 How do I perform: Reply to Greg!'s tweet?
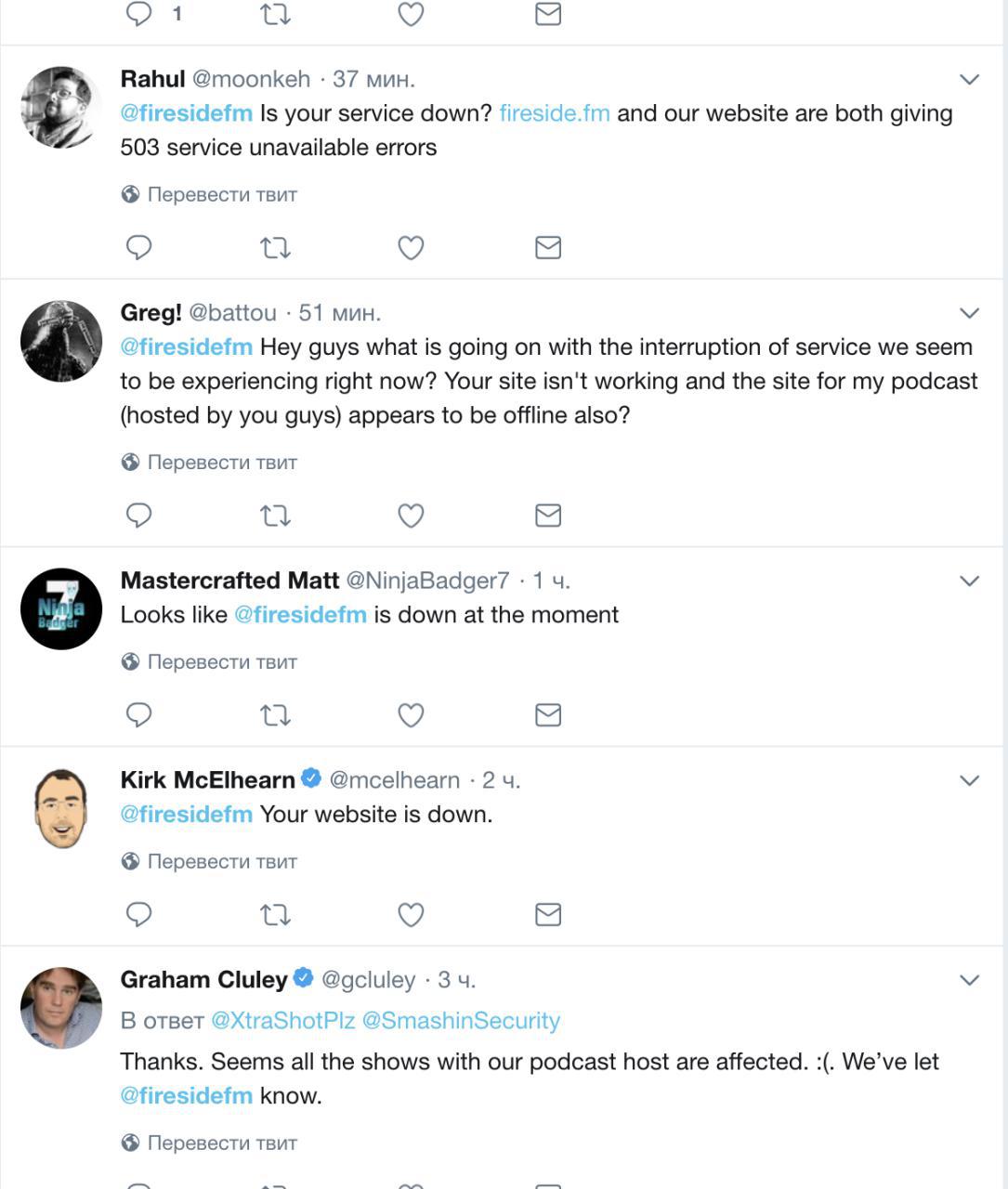point(138,515)
